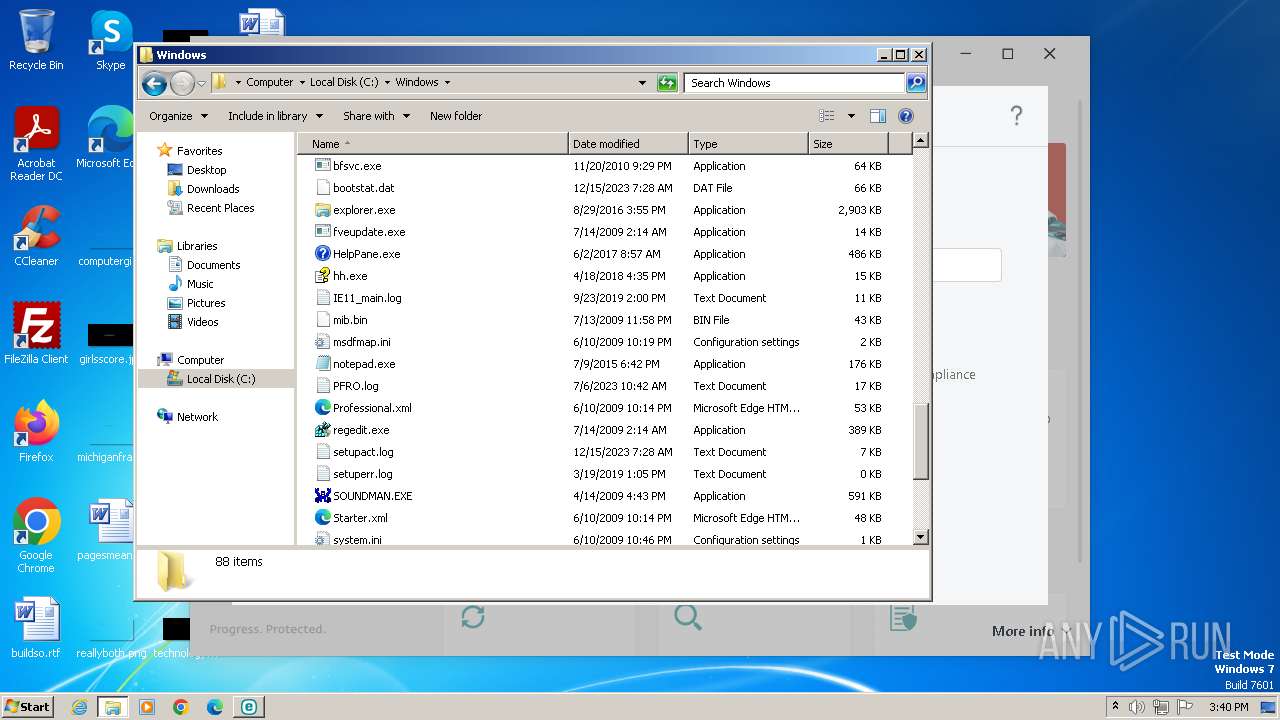
Task: Click the New folder button
Action: coord(456,116)
